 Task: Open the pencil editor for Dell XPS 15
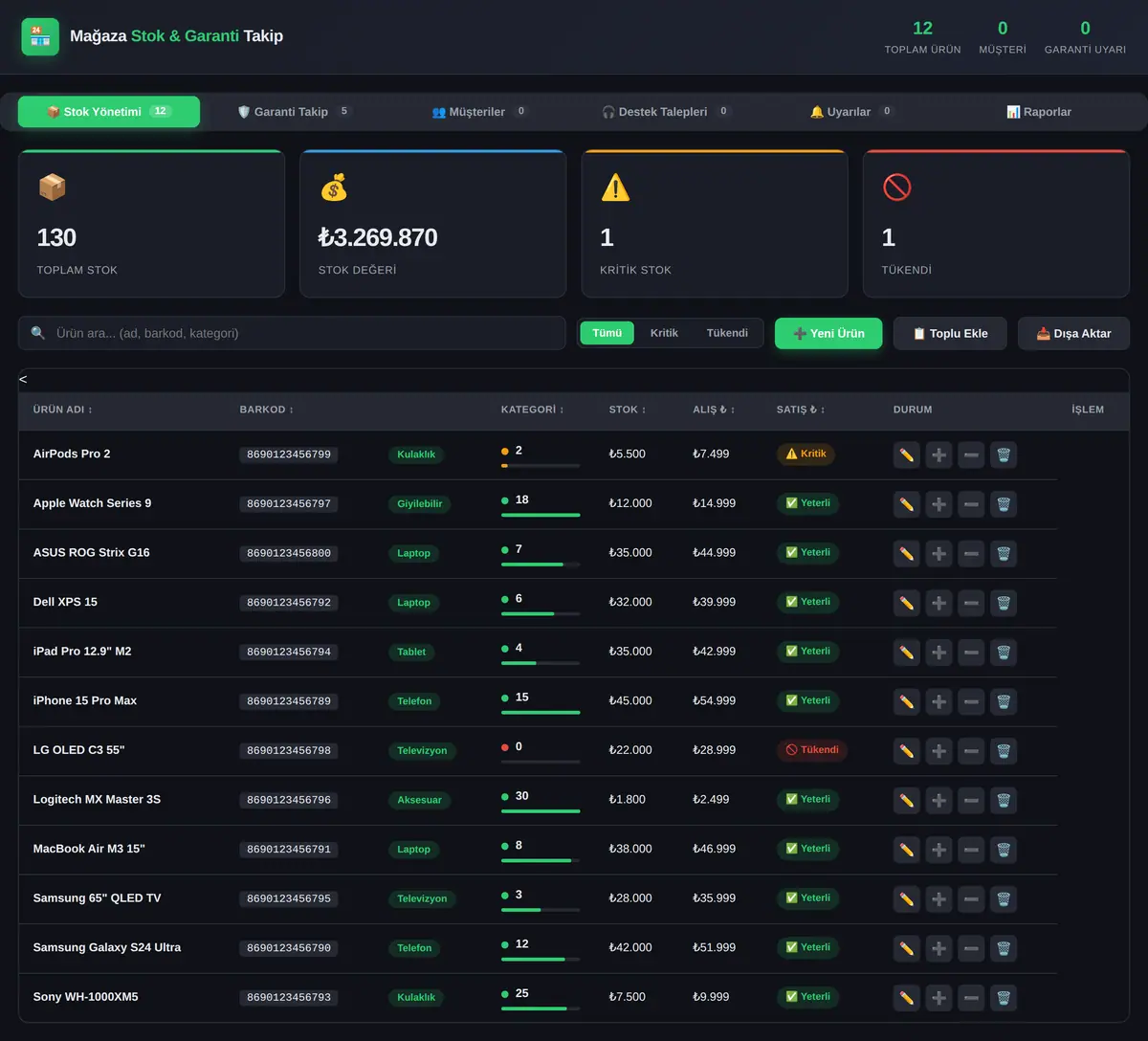tap(907, 603)
